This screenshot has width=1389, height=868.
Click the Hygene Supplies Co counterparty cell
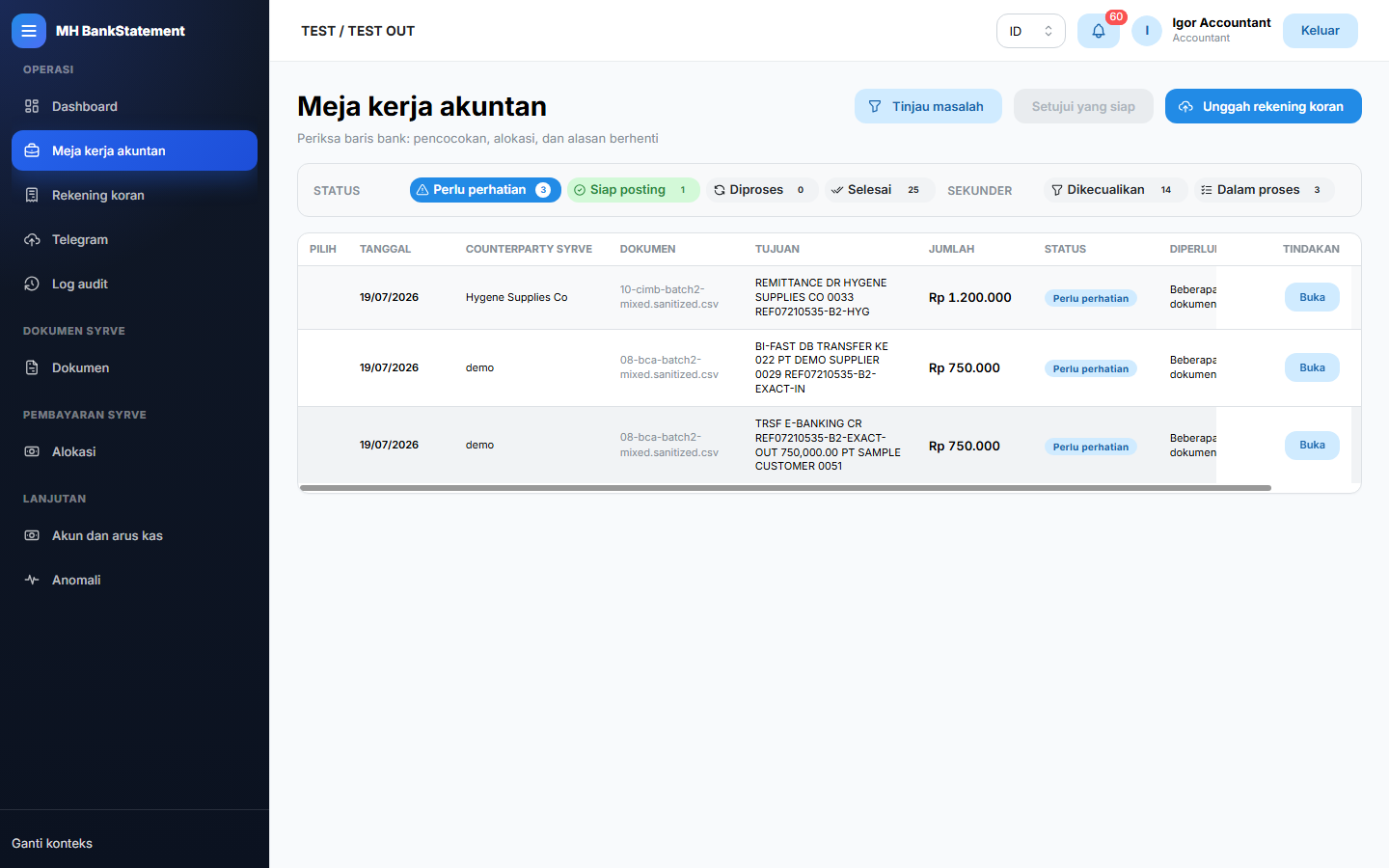(x=516, y=297)
